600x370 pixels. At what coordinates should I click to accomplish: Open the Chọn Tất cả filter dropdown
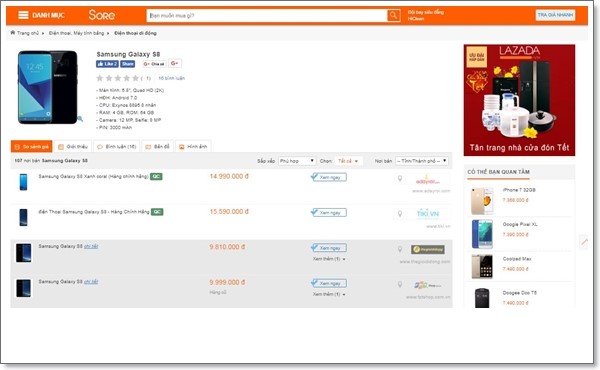(x=348, y=161)
